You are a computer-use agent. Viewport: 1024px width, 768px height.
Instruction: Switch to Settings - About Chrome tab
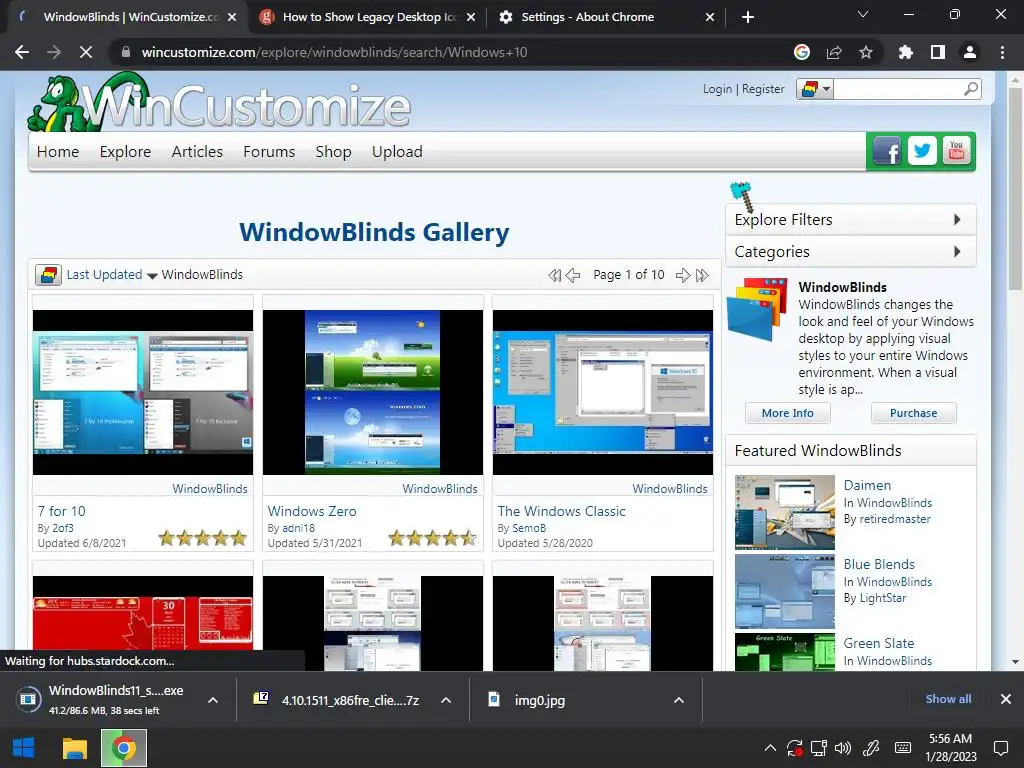click(604, 17)
